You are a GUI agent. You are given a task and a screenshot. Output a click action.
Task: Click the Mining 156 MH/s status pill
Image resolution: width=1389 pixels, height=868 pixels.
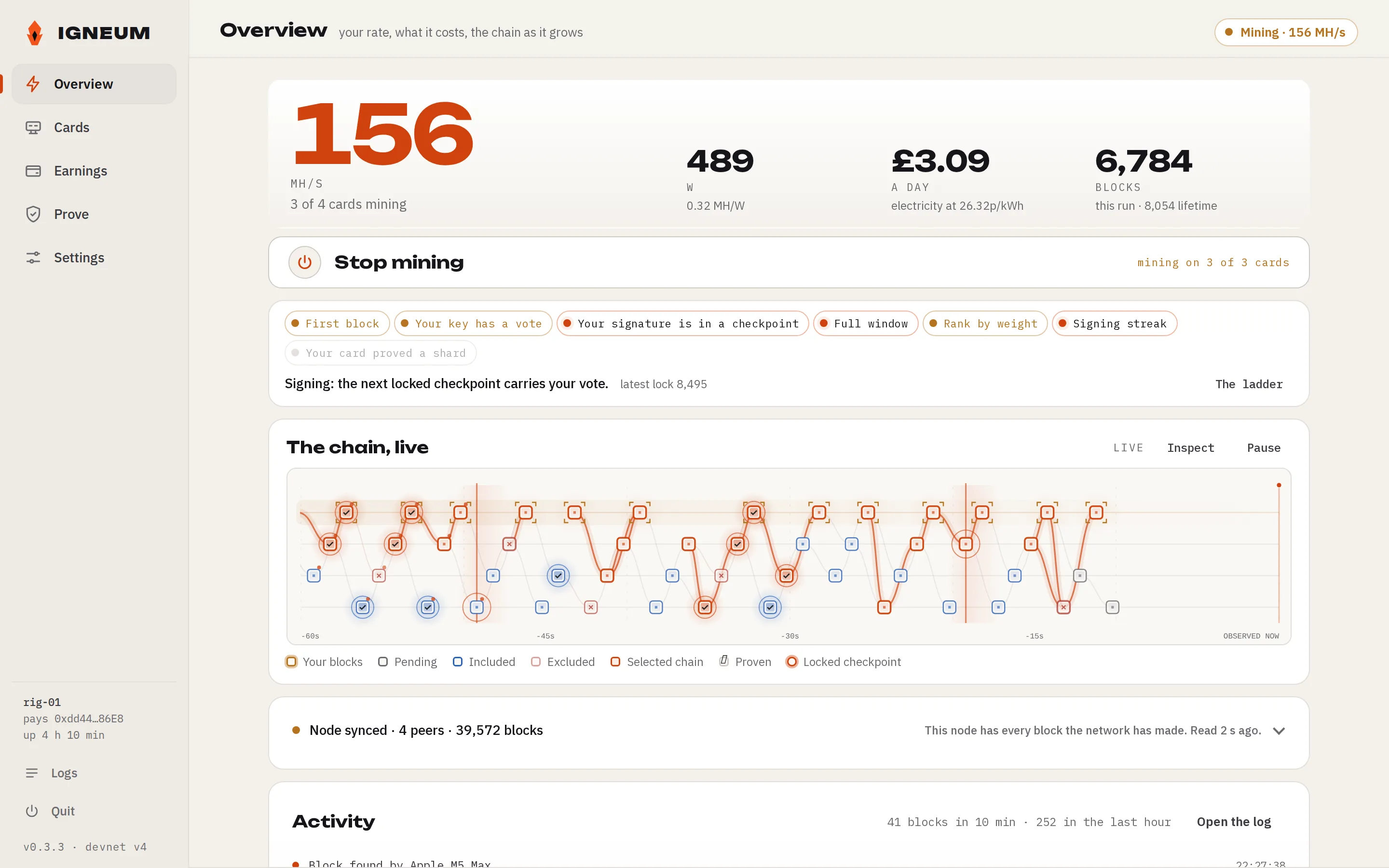1286,33
